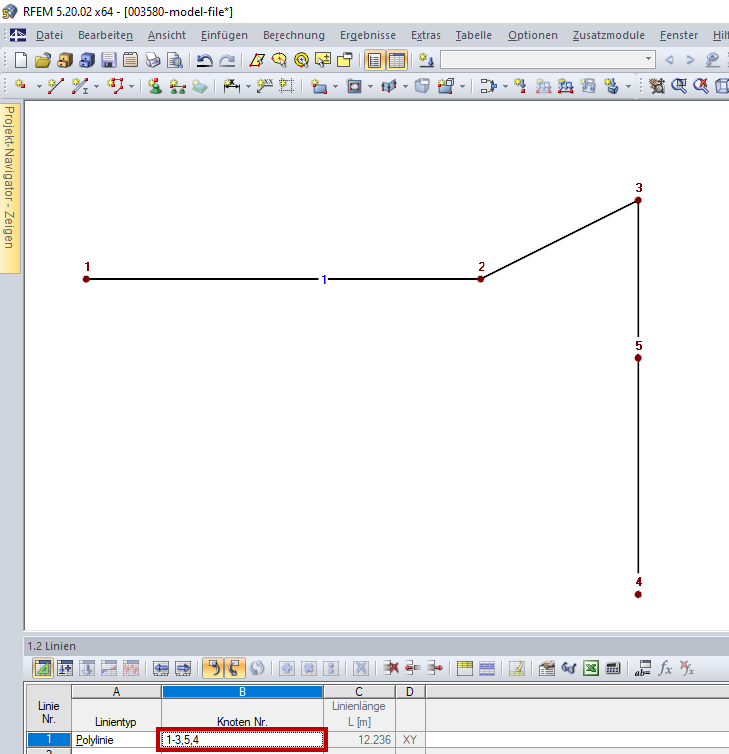The image size is (729, 754).
Task: Select node 2 in the model view
Action: [x=480, y=279]
